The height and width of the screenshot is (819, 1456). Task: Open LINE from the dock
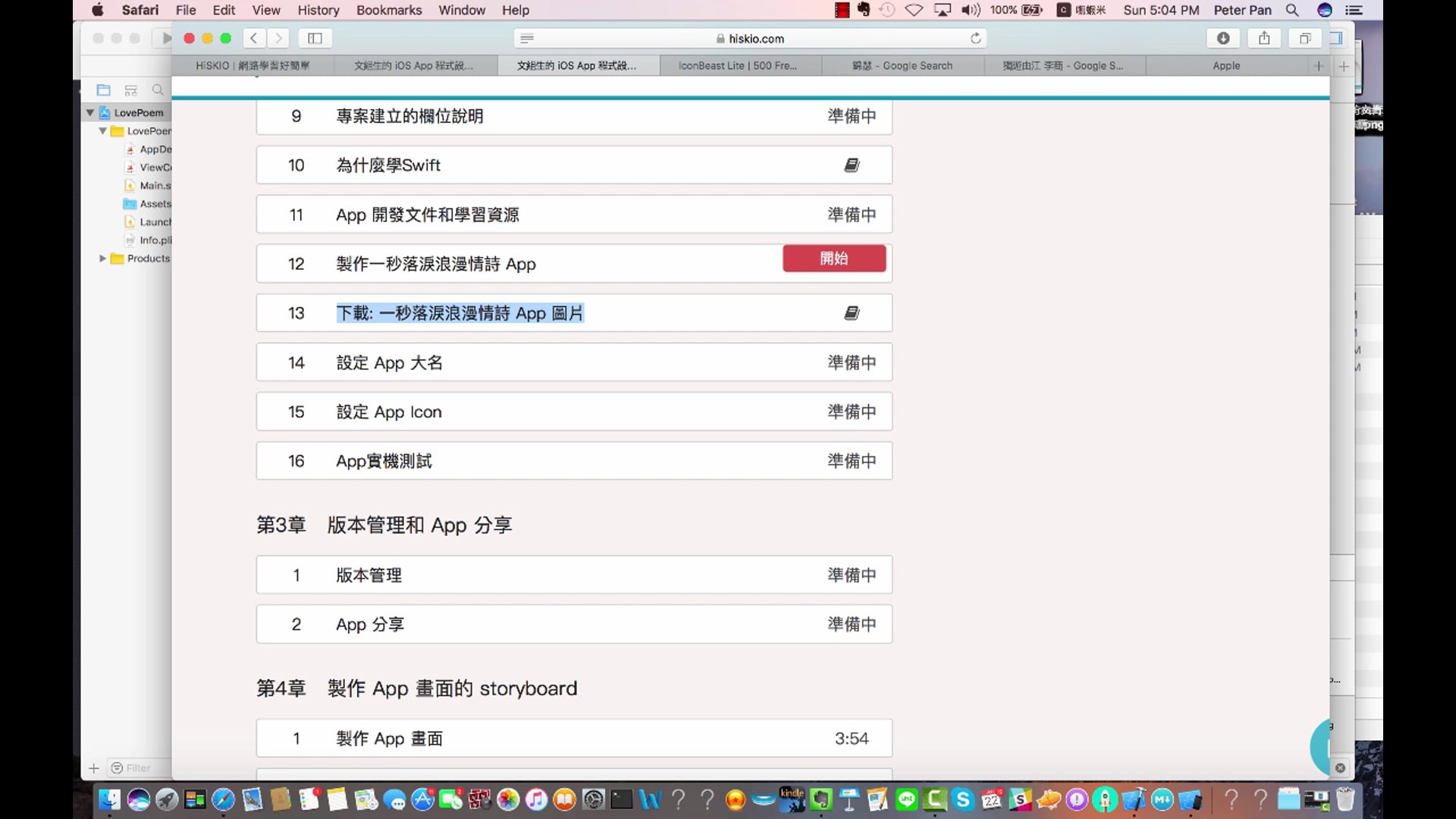point(905,799)
